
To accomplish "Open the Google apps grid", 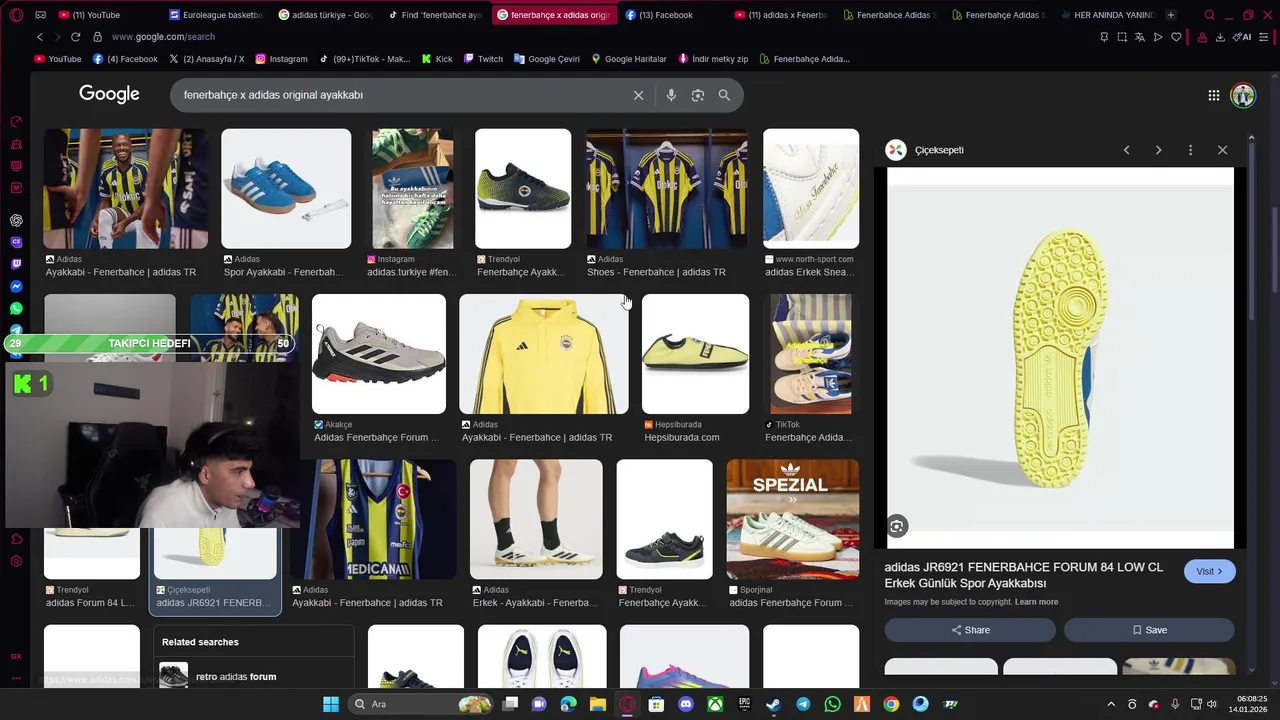I will [1213, 95].
